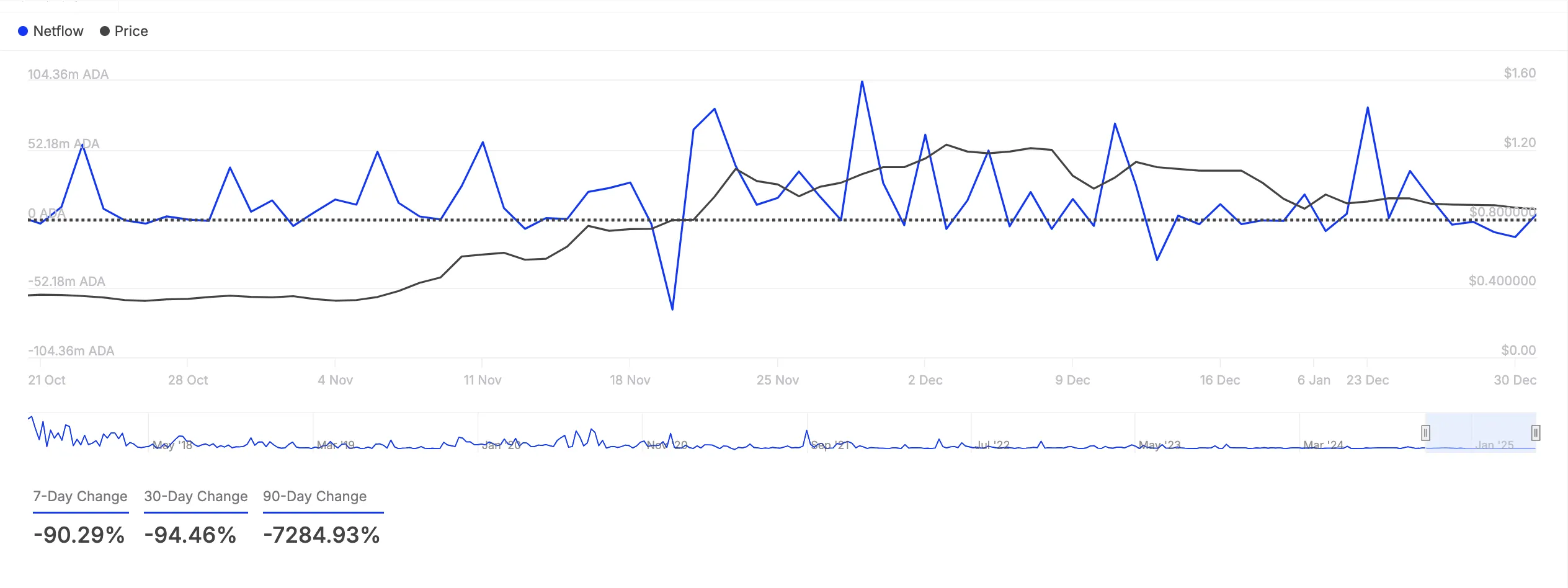Select the 7-Day Change tab
Screen dimensions: 1568x588
pos(80,496)
